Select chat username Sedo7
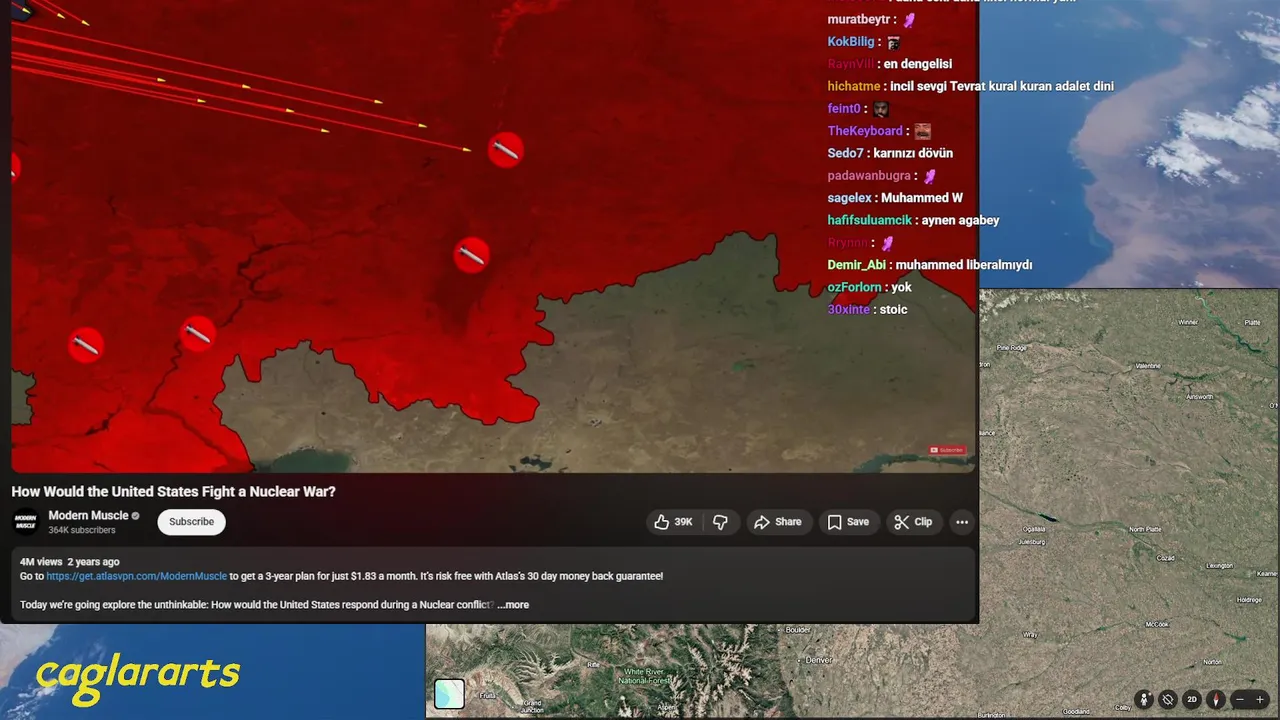The image size is (1280, 720). click(x=845, y=153)
